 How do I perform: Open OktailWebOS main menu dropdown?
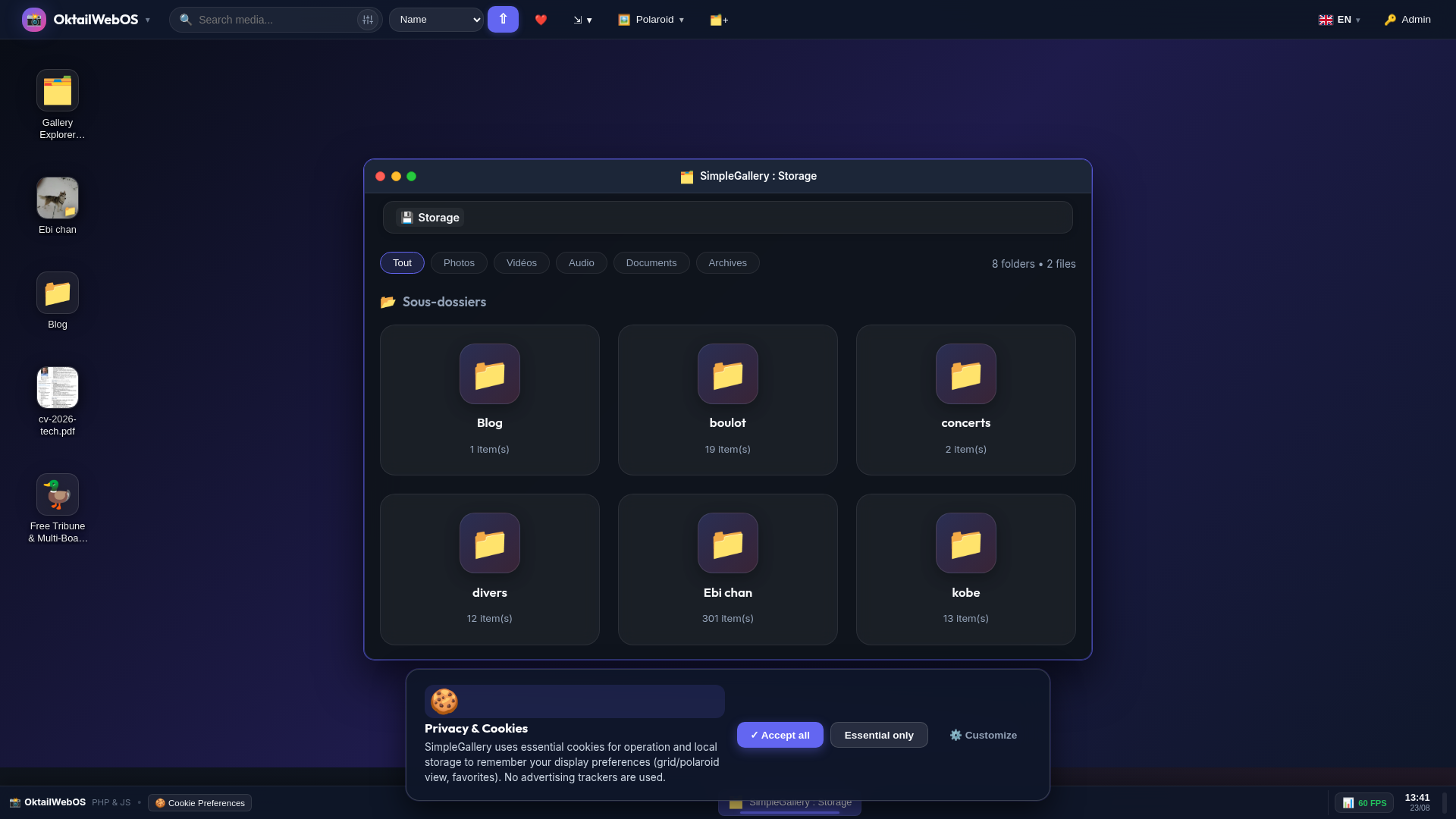click(x=148, y=20)
